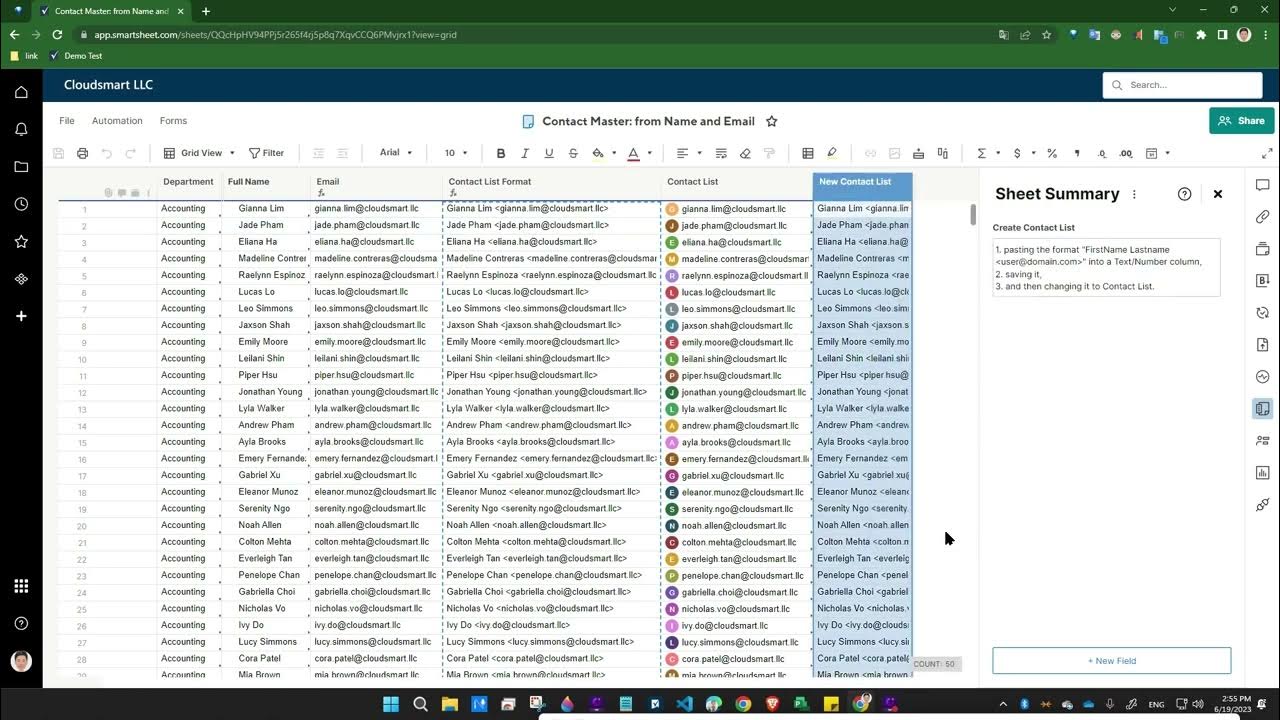The width and height of the screenshot is (1280, 720).
Task: Toggle Italic formatting
Action: (525, 153)
